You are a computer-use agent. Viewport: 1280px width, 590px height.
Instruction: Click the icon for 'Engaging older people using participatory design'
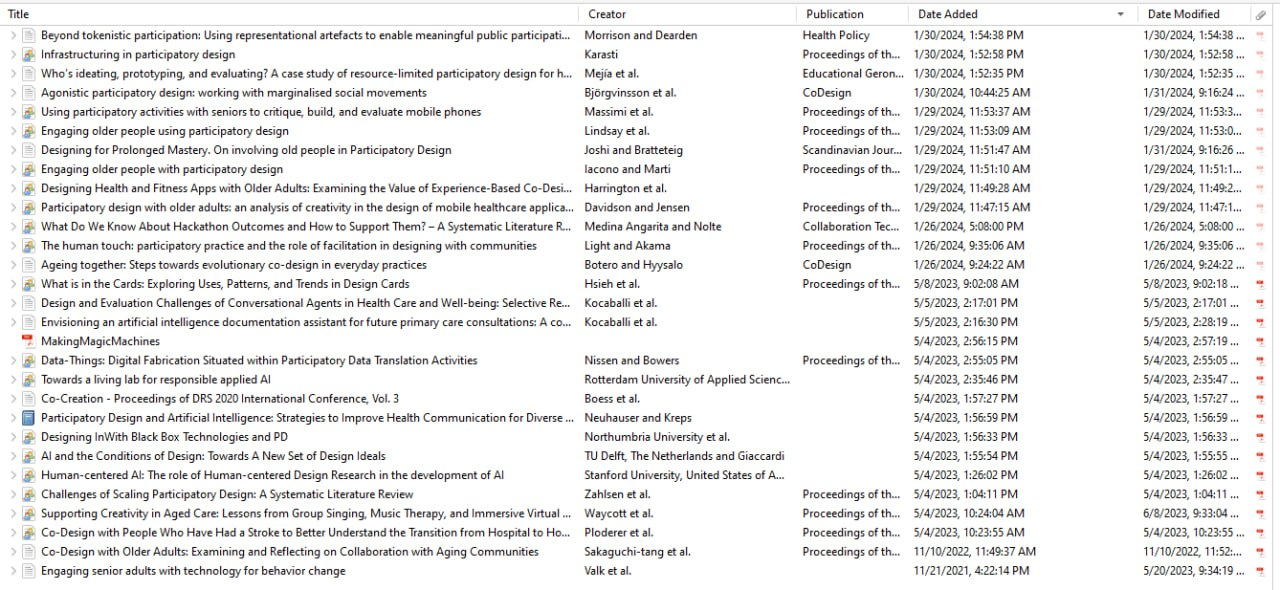[29, 131]
